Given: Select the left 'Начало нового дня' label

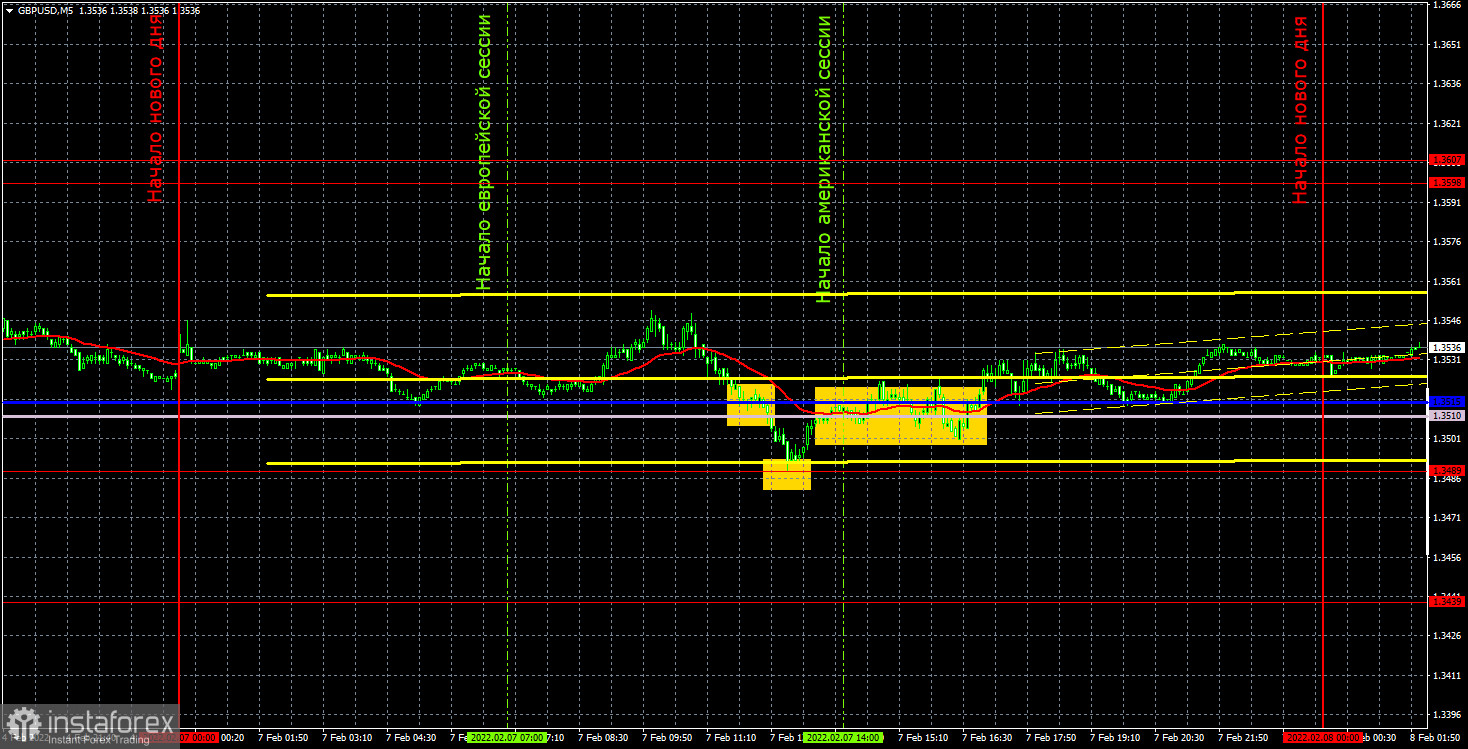Looking at the screenshot, I should pos(155,109).
